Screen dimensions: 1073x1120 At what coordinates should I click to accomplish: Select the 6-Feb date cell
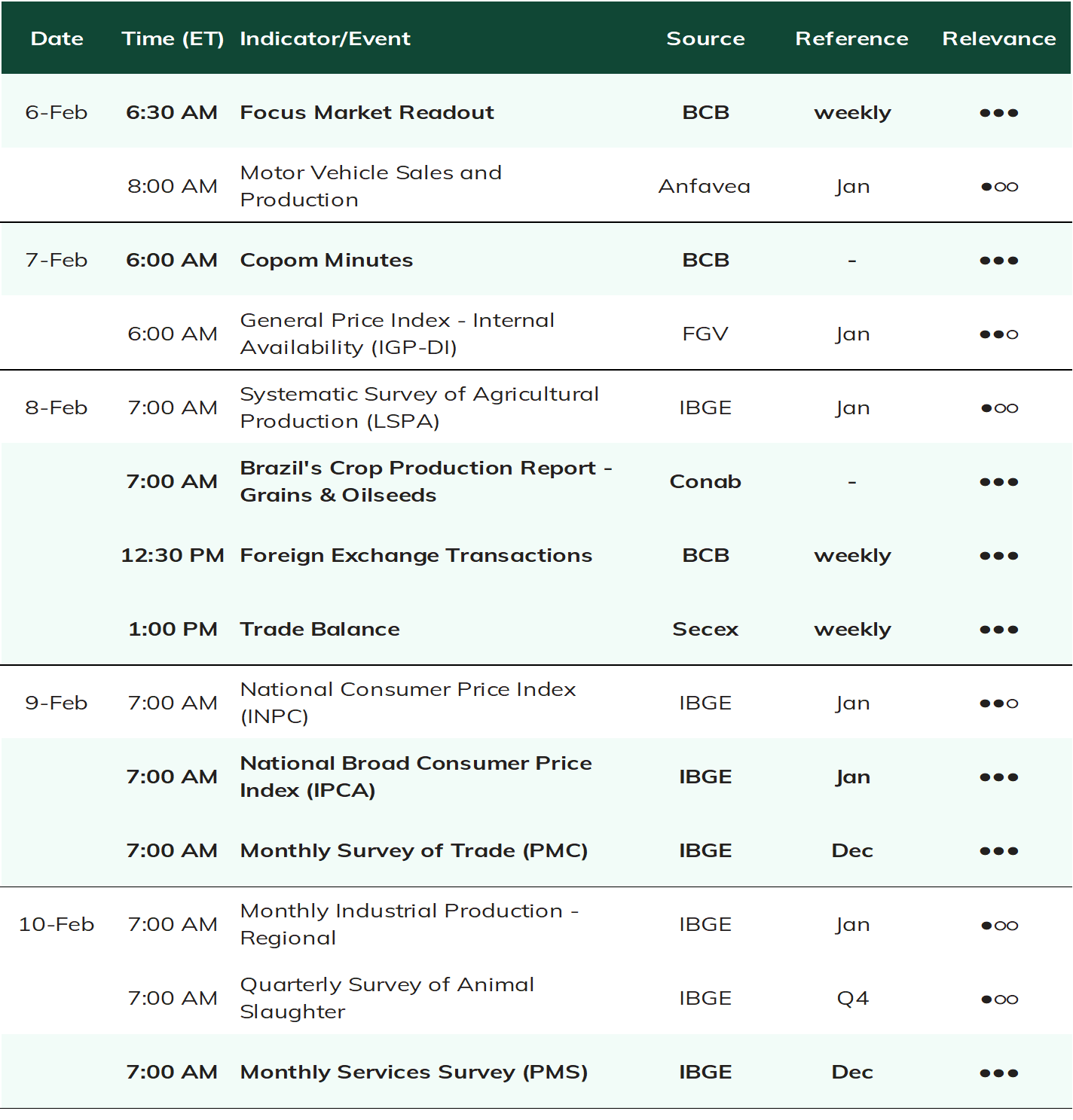click(57, 112)
